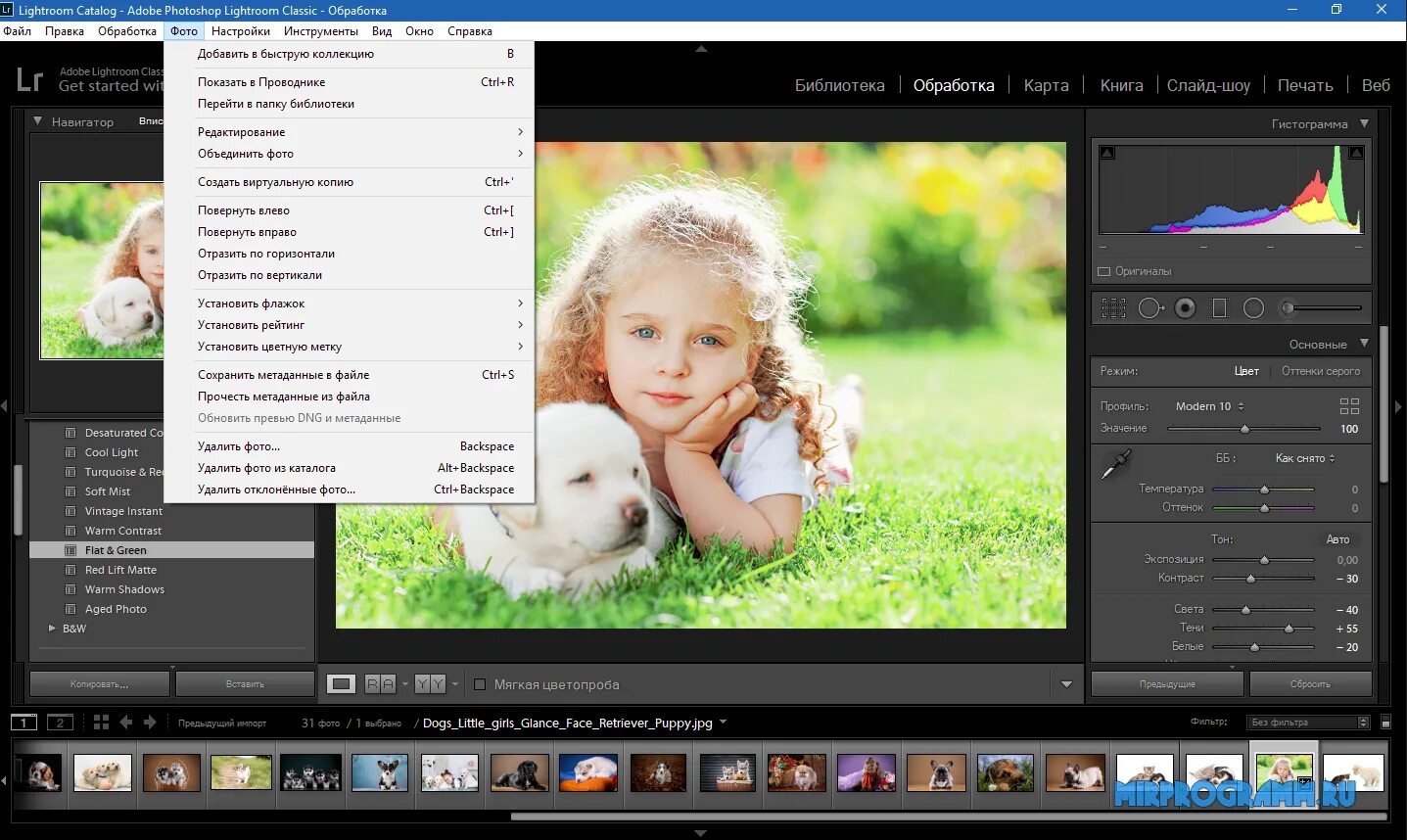Open second window display 2
1407x840 pixels.
tap(60, 723)
